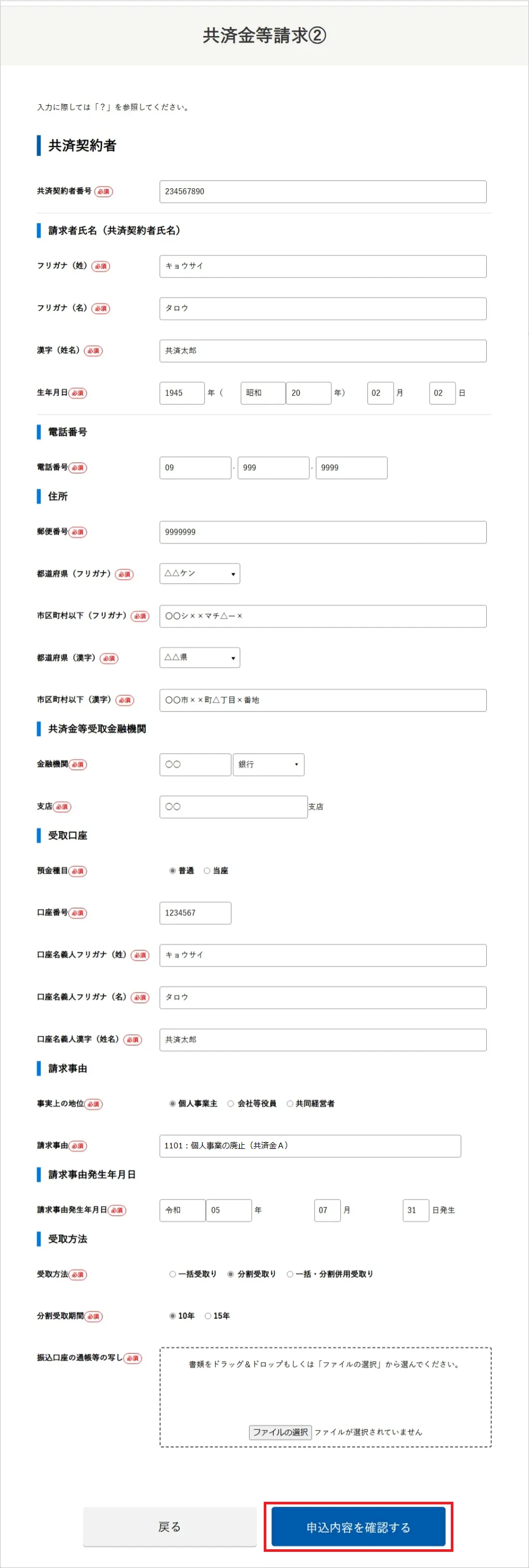Click the ファイルの選択 button
The image size is (529, 1568).
point(280,1432)
